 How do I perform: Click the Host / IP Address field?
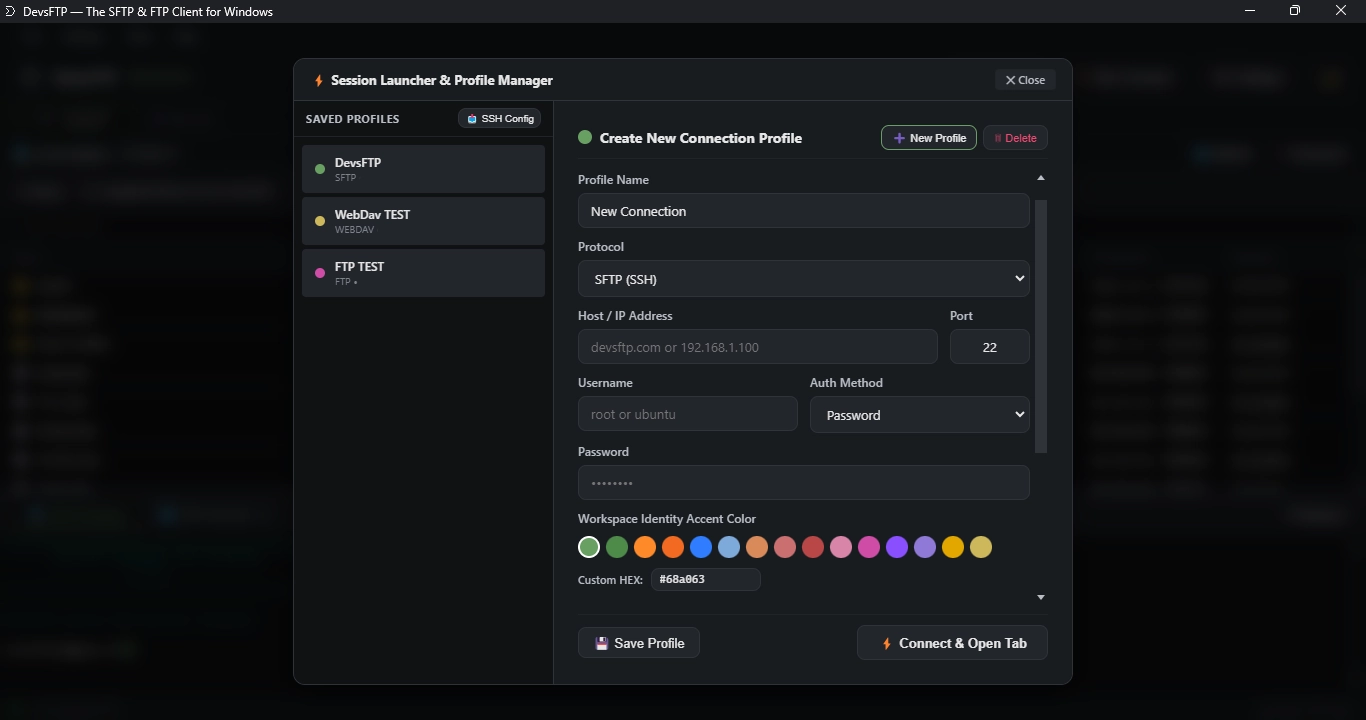click(757, 347)
